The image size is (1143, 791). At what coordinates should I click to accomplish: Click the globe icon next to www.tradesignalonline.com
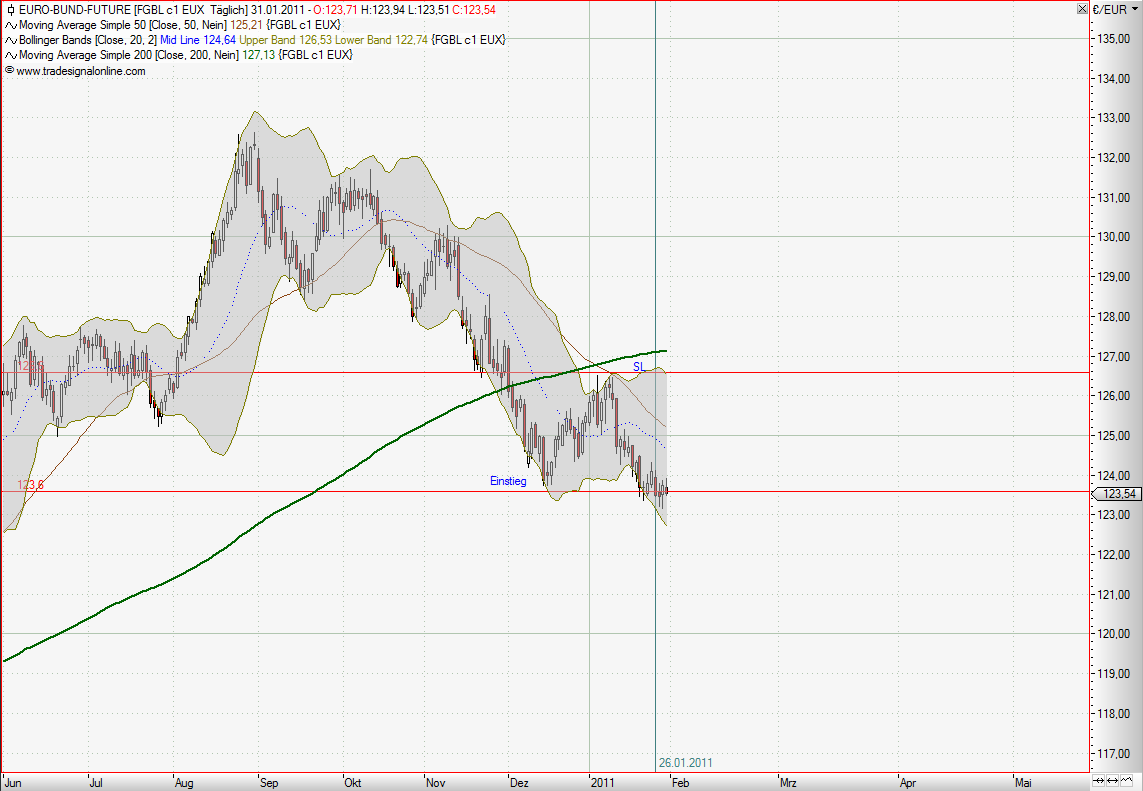(9, 70)
